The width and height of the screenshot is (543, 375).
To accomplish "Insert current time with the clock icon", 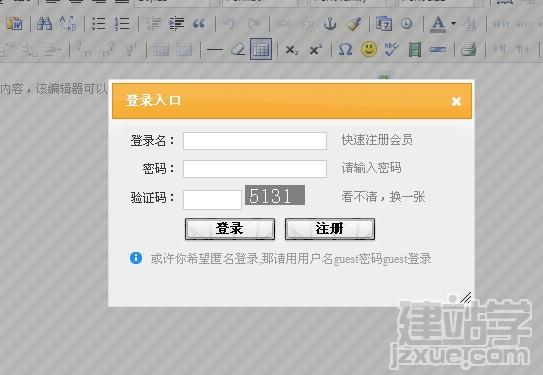I will (x=407, y=24).
